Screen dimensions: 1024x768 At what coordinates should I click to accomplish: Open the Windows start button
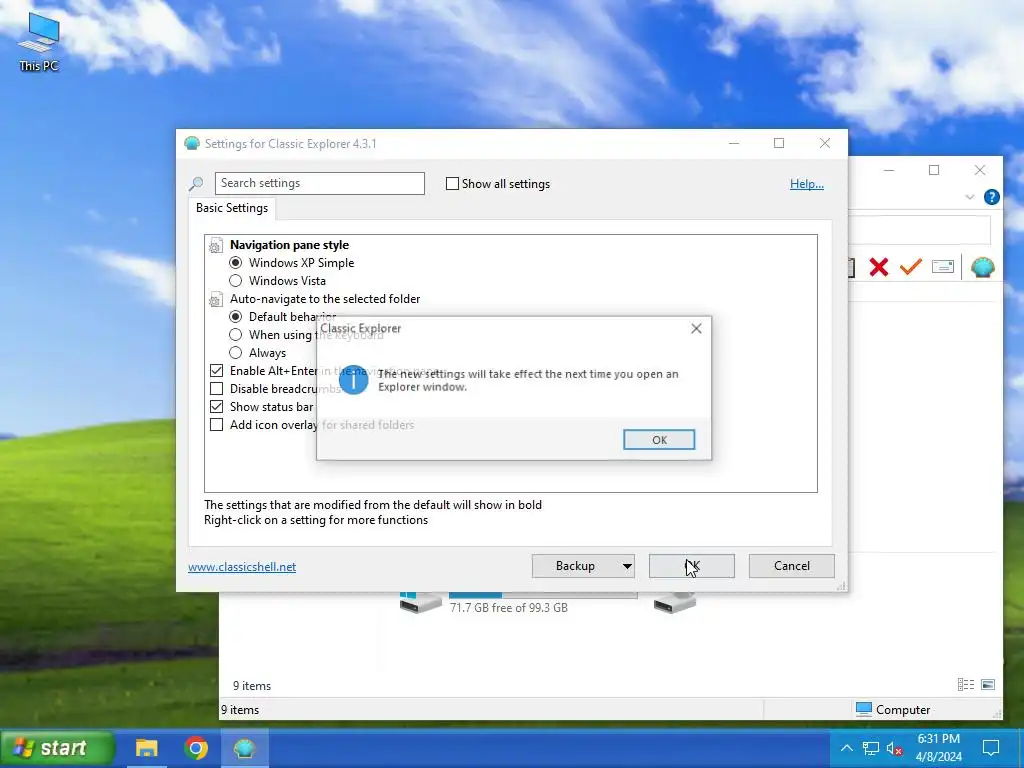pos(57,748)
